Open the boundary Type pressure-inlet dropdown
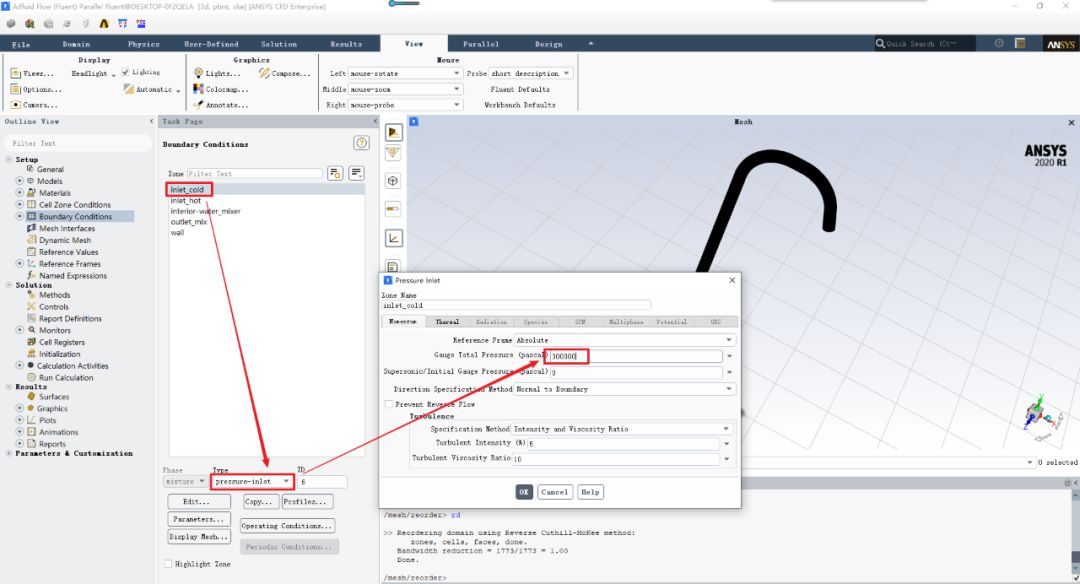The height and width of the screenshot is (584, 1080). [x=252, y=481]
